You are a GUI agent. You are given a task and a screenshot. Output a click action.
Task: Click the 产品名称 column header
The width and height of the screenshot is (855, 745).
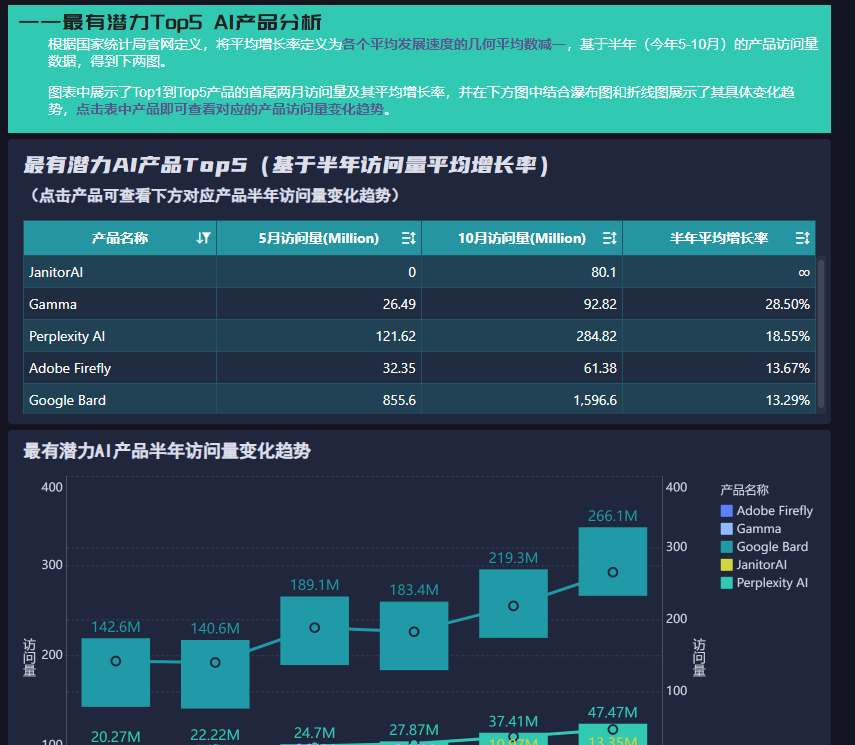[119, 238]
